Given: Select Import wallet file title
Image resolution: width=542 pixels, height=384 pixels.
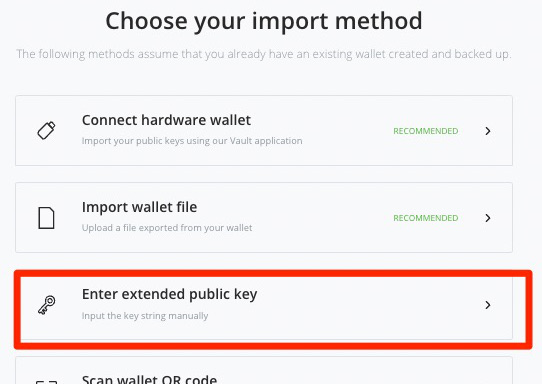Looking at the screenshot, I should (x=139, y=207).
